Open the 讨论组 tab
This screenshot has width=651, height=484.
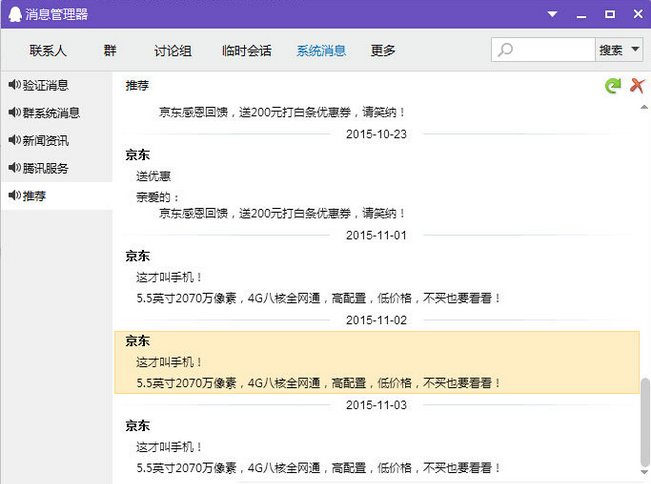click(x=173, y=51)
